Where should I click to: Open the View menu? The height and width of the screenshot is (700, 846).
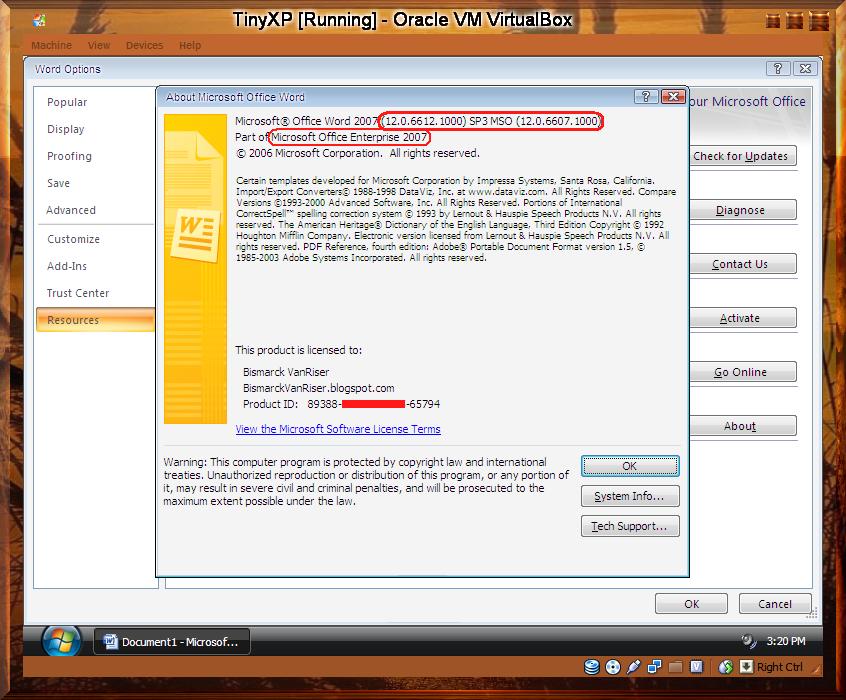(99, 45)
